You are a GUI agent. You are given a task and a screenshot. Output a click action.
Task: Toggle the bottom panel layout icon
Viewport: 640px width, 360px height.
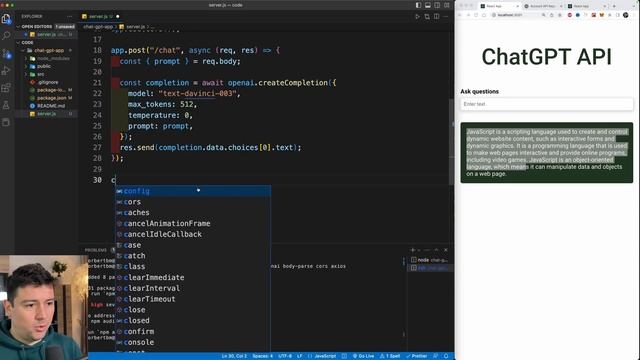(x=428, y=5)
